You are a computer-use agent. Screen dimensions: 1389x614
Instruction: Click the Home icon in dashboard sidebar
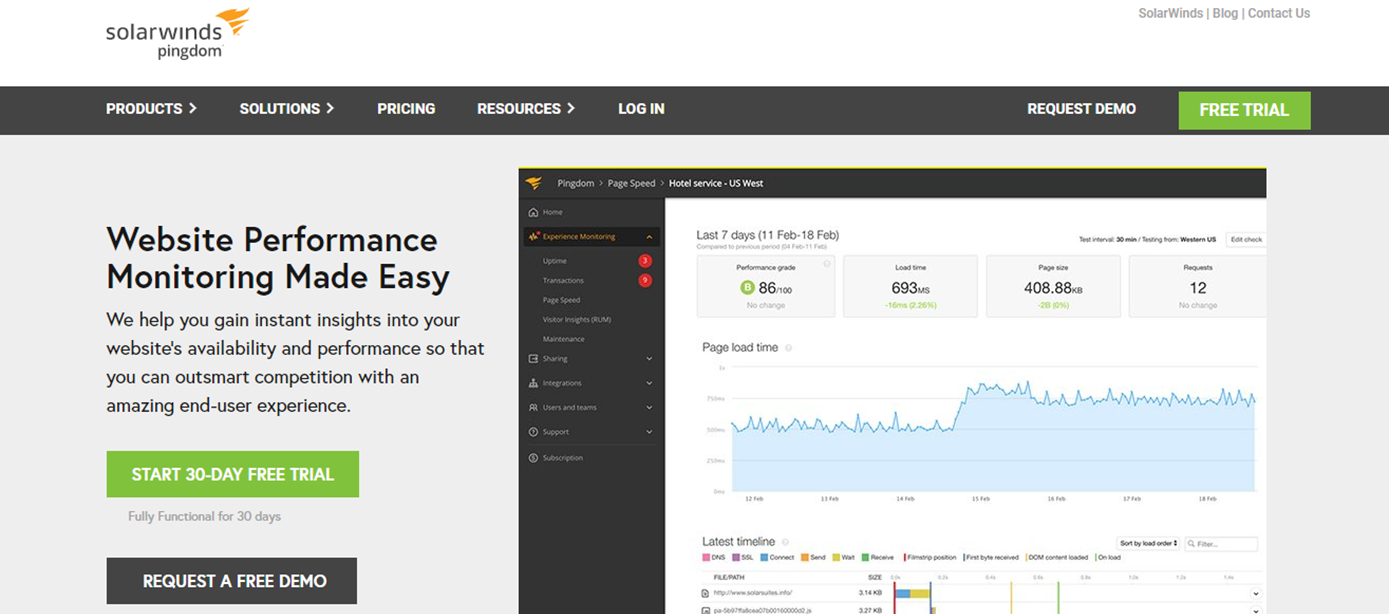[533, 212]
